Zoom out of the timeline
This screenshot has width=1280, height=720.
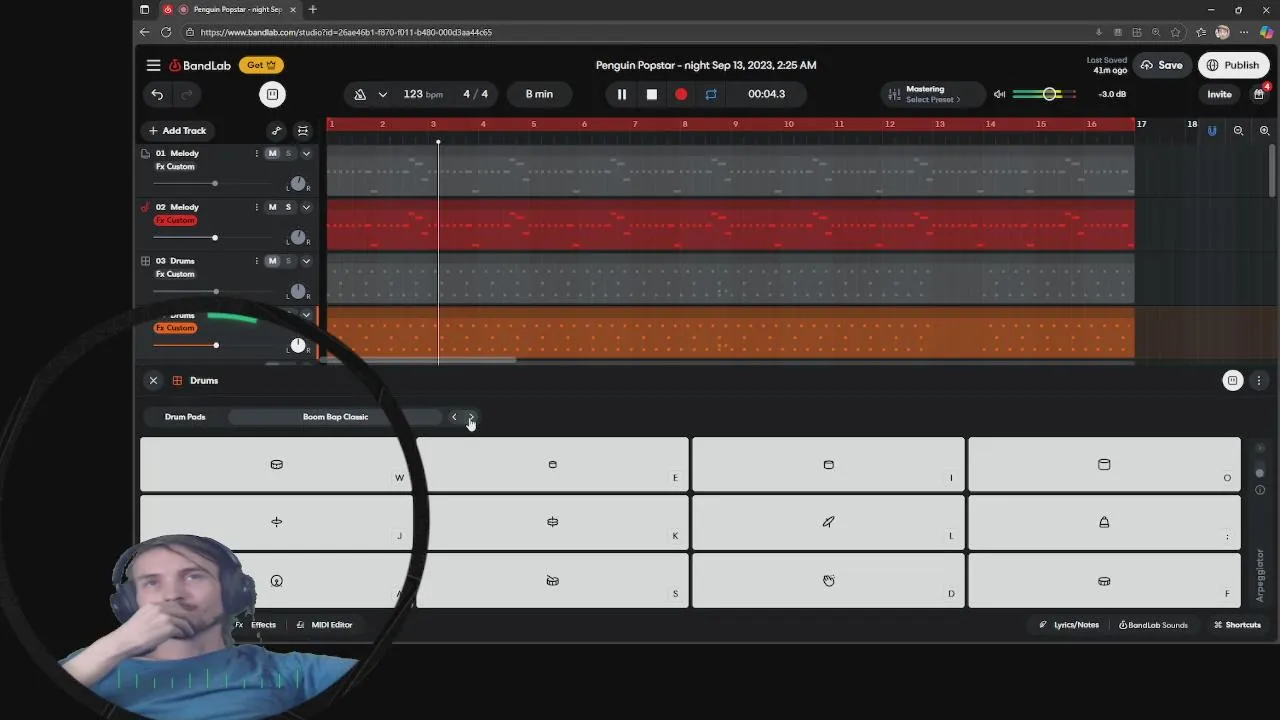click(x=1238, y=130)
